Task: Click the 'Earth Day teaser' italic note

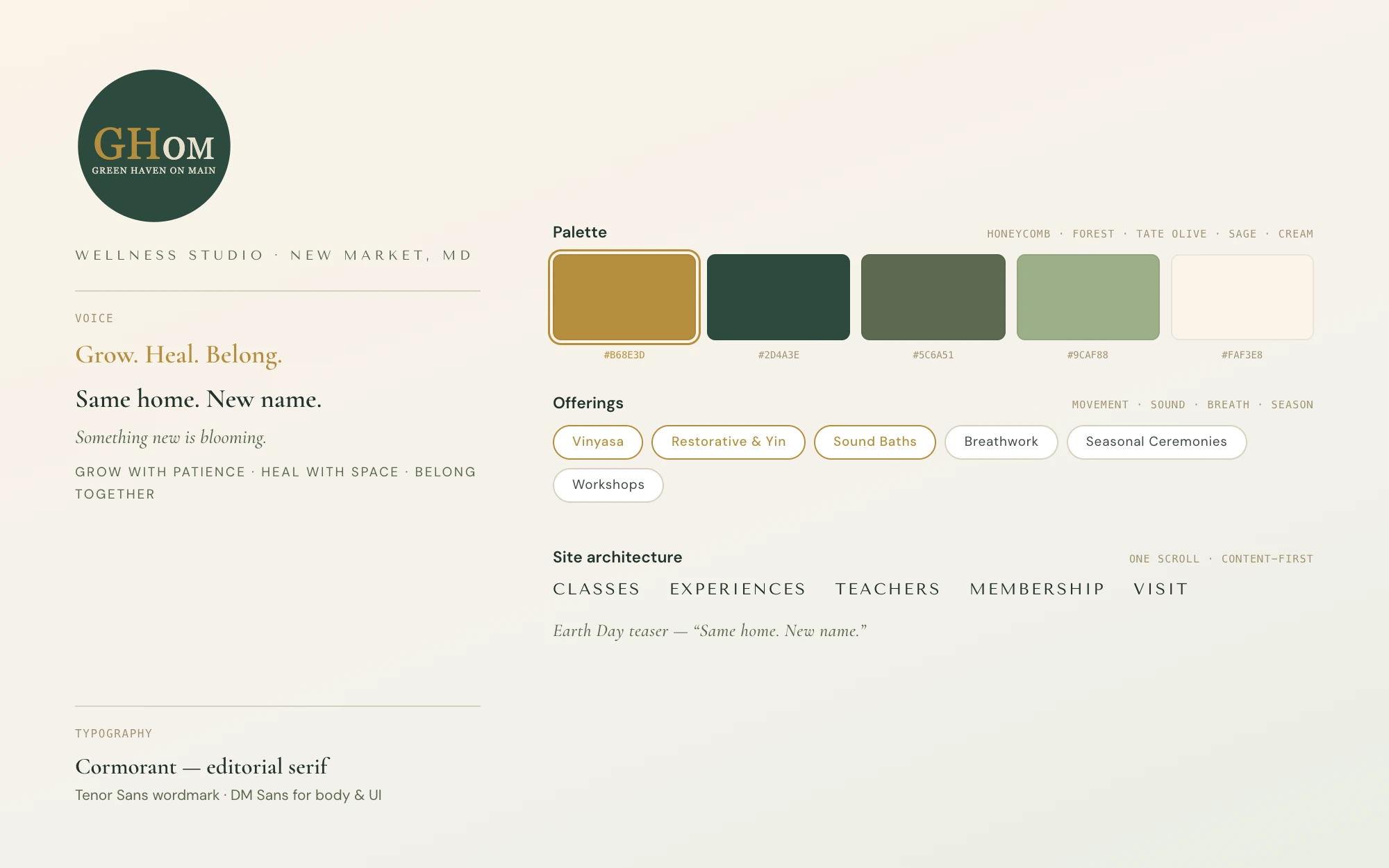Action: pos(710,631)
